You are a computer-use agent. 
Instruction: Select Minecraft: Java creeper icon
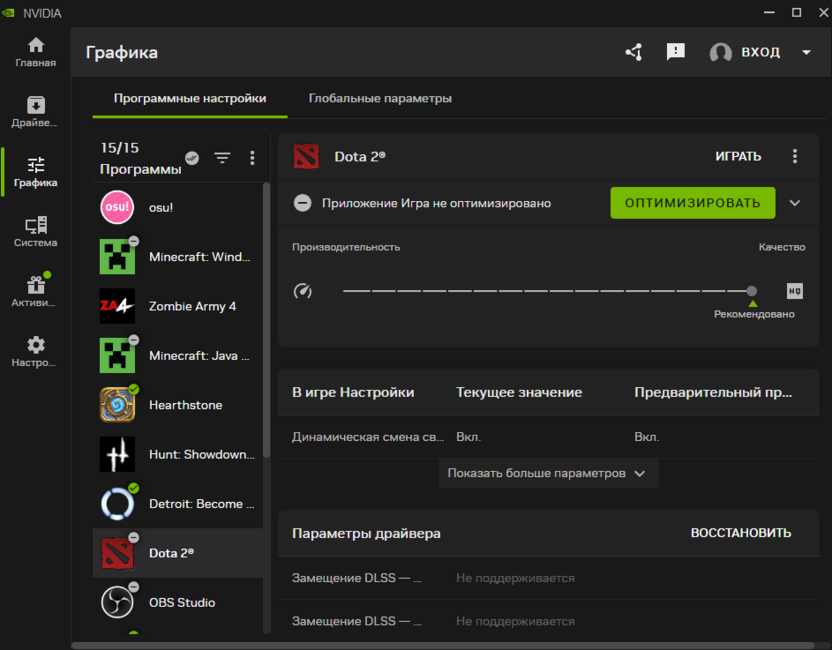pos(117,355)
